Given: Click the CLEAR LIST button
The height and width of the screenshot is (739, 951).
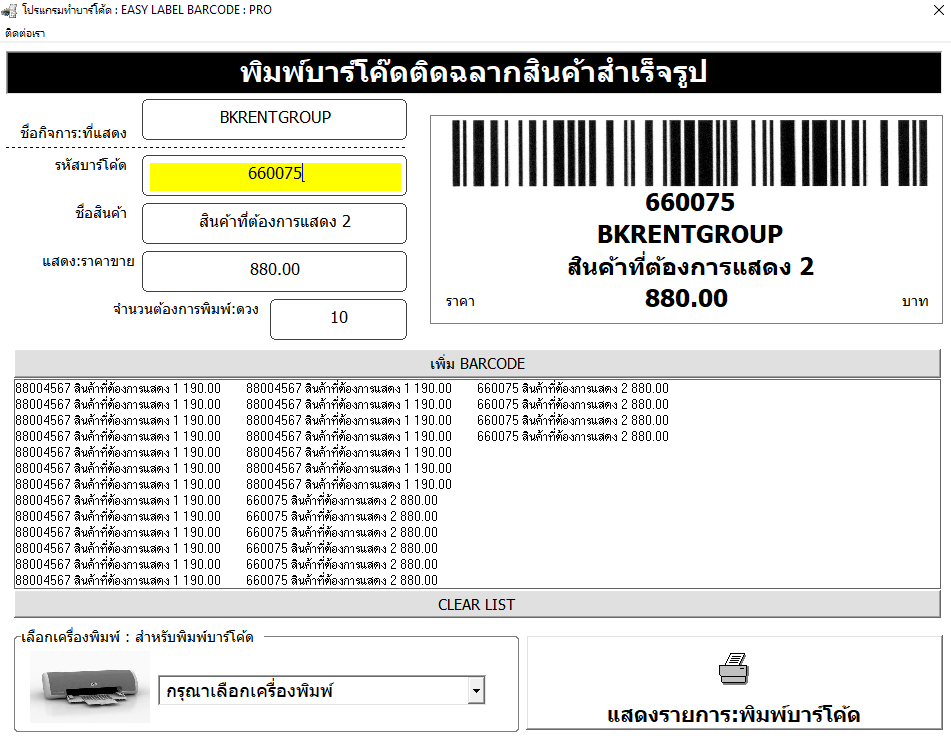Looking at the screenshot, I should click(x=477, y=604).
